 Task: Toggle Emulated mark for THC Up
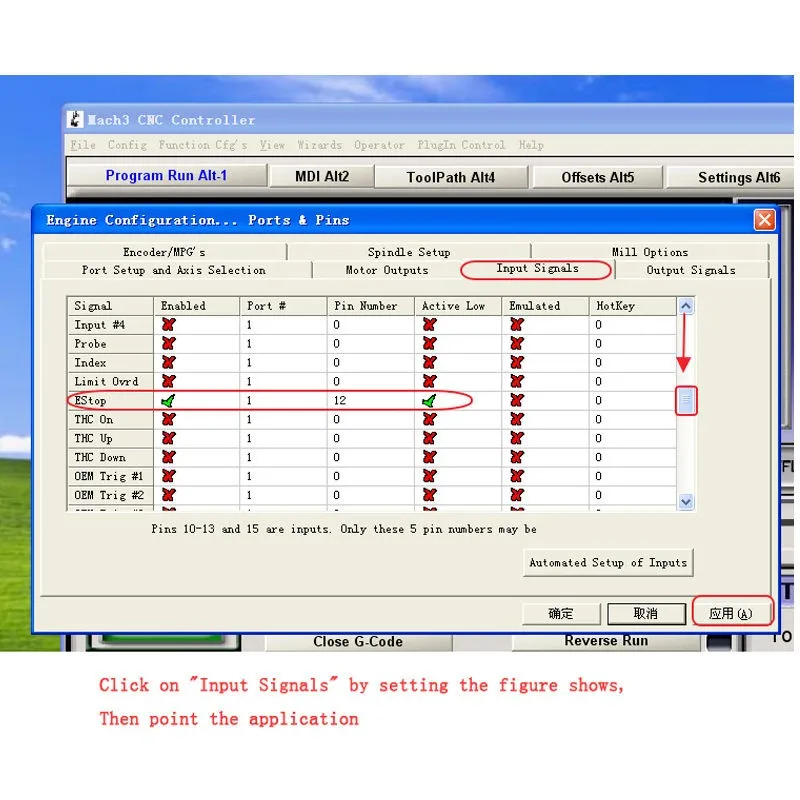(517, 438)
